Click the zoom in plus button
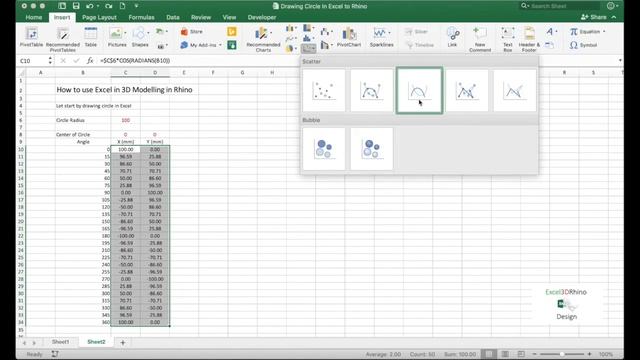The image size is (640, 360). point(589,354)
